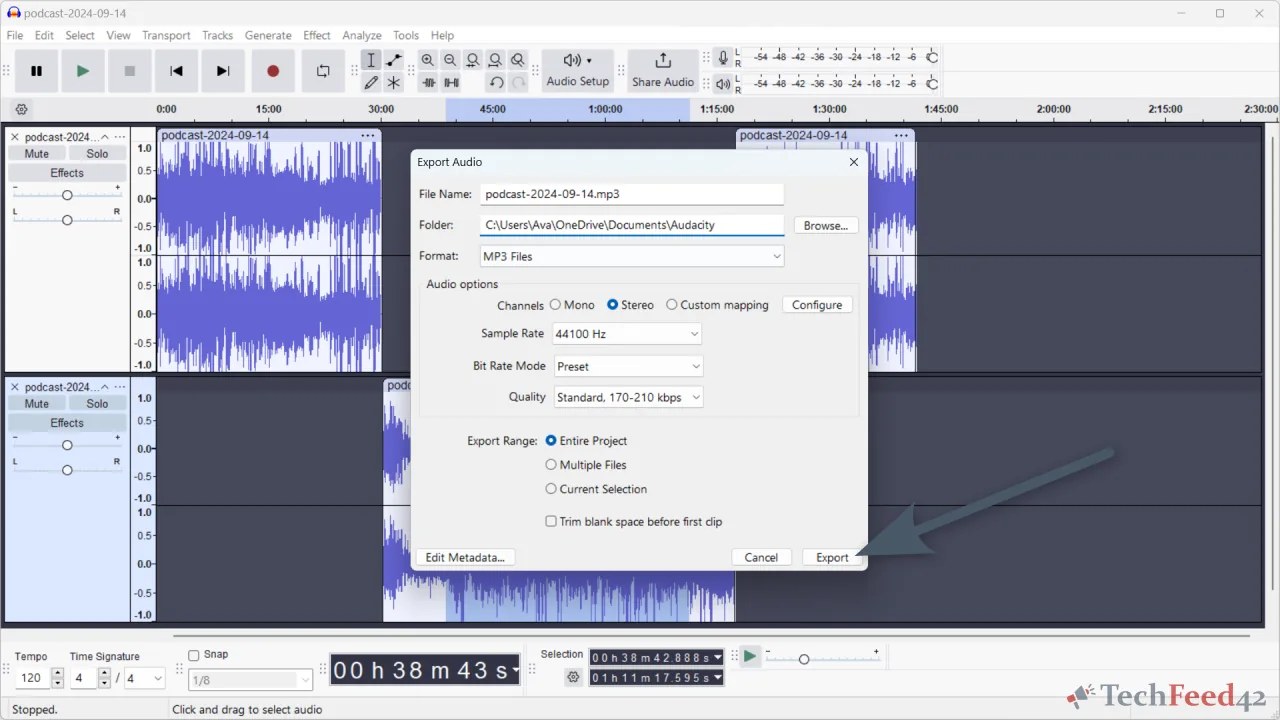1280x720 pixels.
Task: Open the Sample Rate 44100 Hz dropdown
Action: click(627, 334)
